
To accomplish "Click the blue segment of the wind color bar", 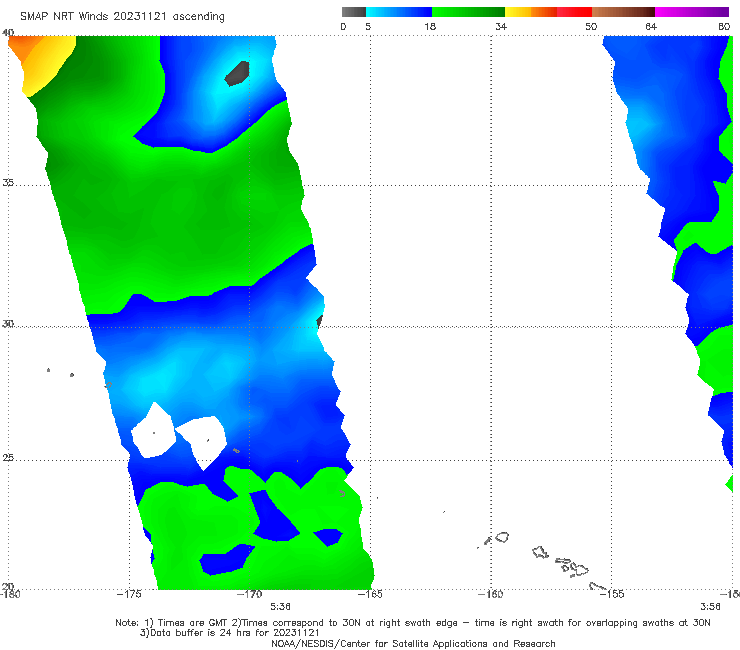I will pos(399,12).
